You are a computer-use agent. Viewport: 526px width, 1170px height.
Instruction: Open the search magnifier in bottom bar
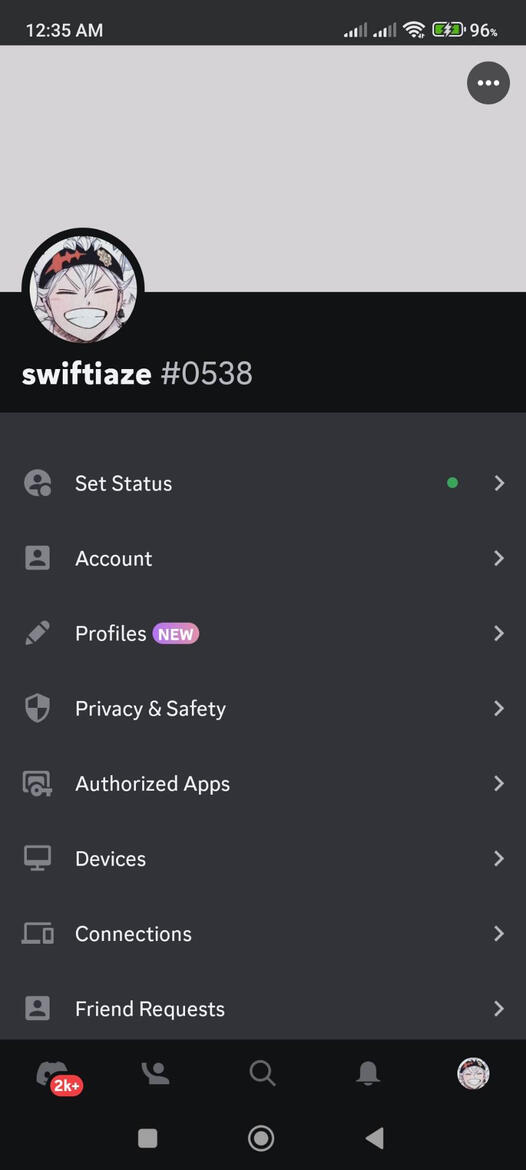262,1074
